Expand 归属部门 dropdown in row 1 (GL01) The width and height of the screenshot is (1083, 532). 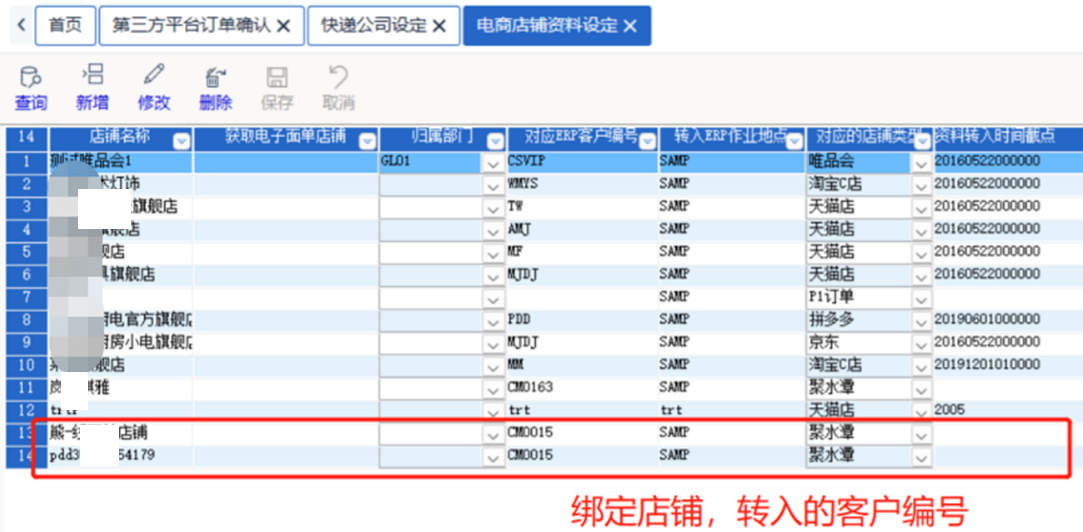click(492, 162)
